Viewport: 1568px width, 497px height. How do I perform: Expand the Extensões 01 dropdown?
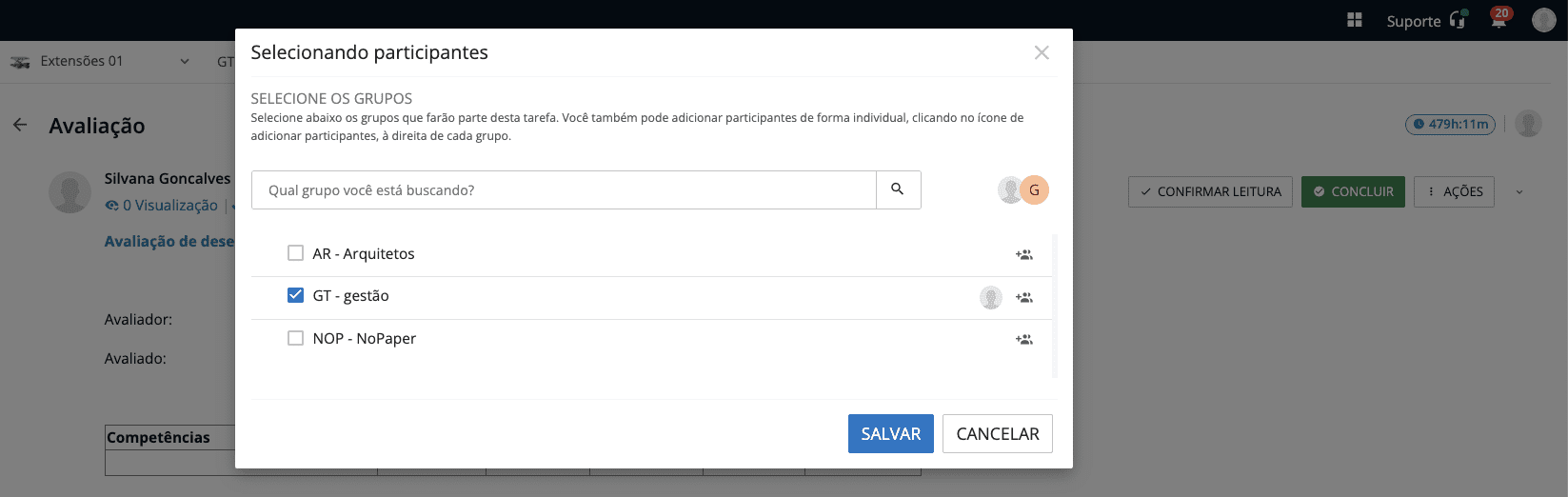tap(185, 61)
